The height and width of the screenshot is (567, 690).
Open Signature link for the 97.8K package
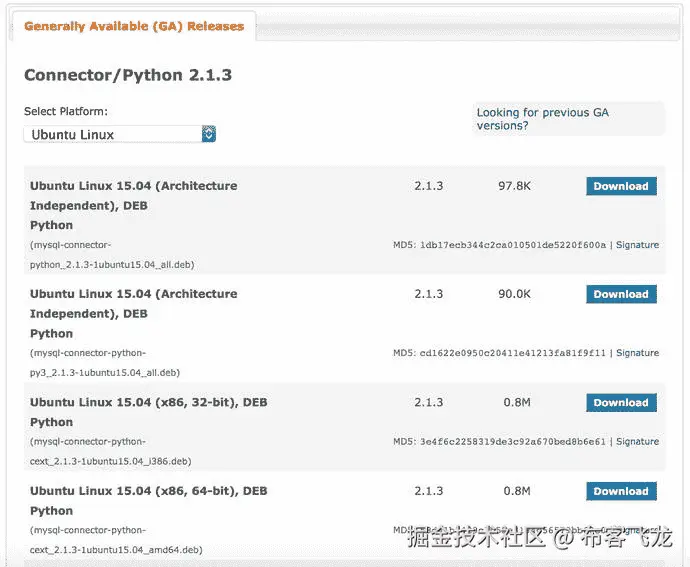(x=637, y=245)
